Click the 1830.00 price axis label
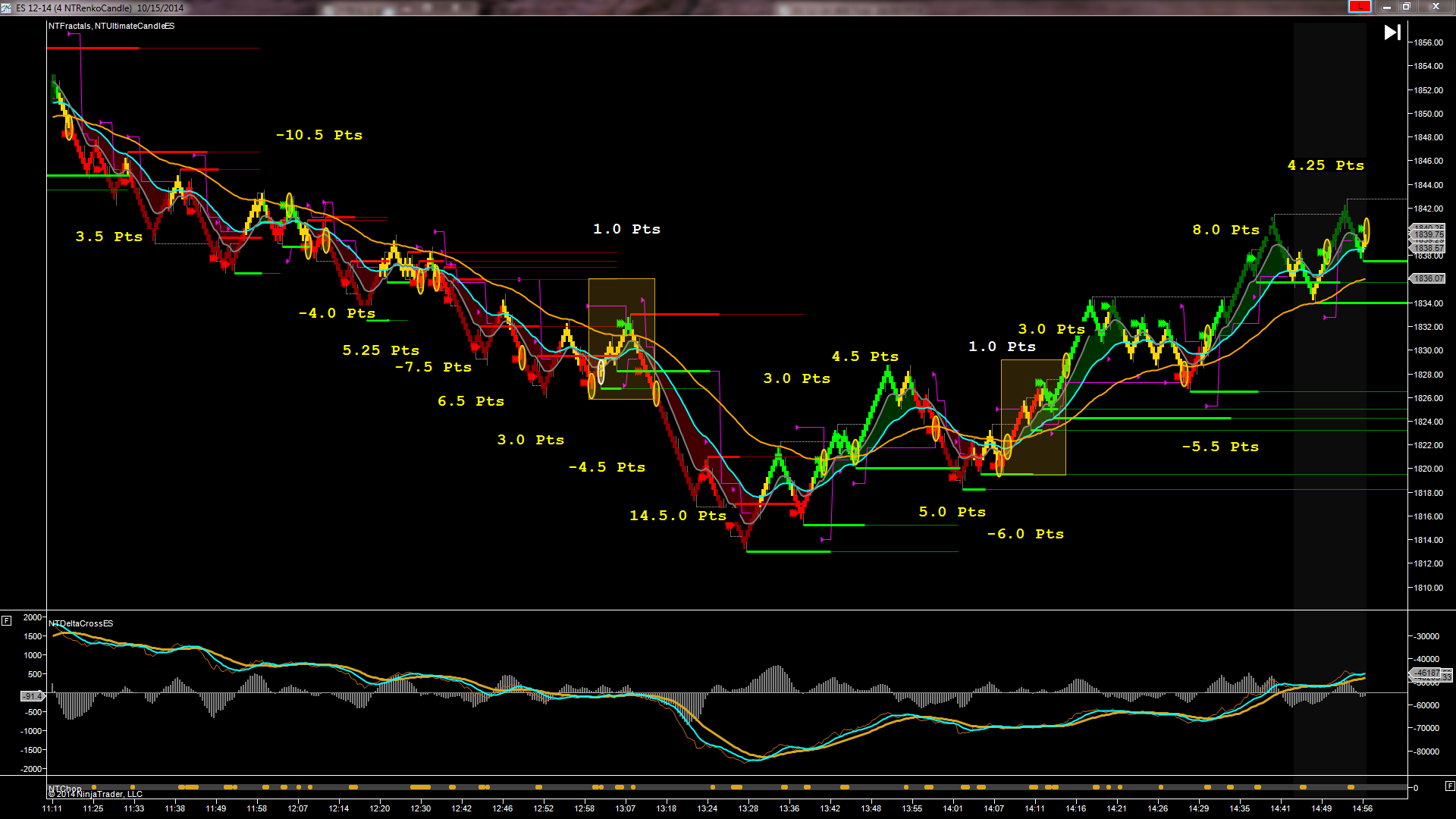This screenshot has height=819, width=1456. pyautogui.click(x=1429, y=350)
